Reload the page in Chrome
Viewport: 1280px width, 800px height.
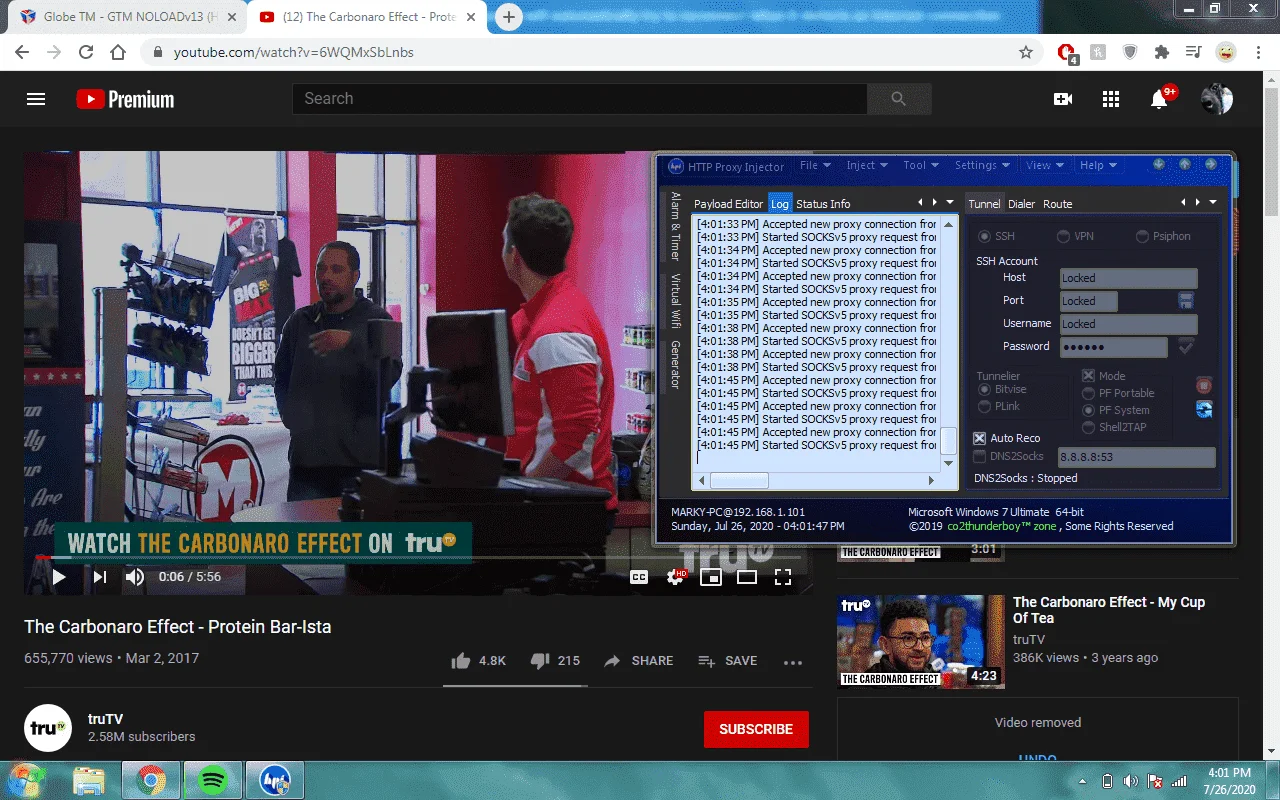pos(86,52)
